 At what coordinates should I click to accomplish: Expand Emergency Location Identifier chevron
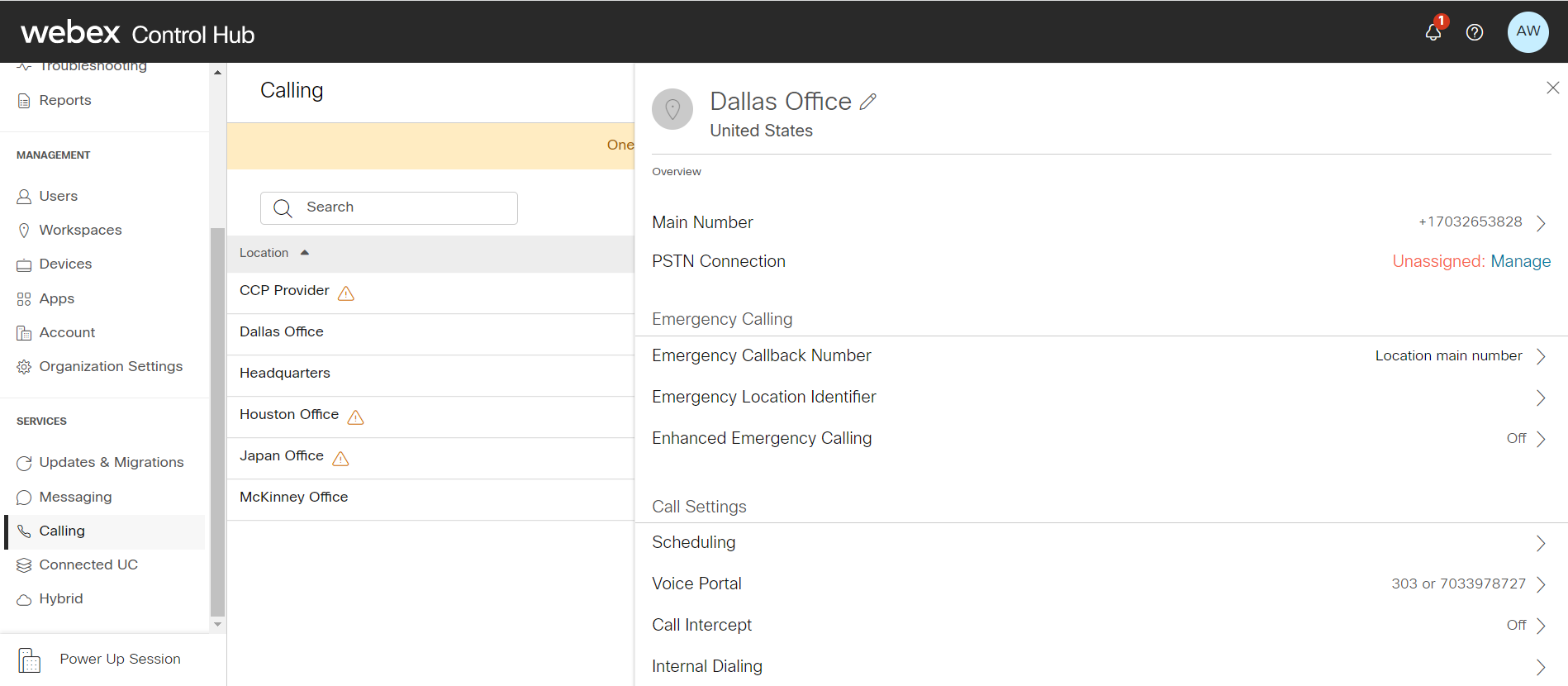pos(1541,398)
